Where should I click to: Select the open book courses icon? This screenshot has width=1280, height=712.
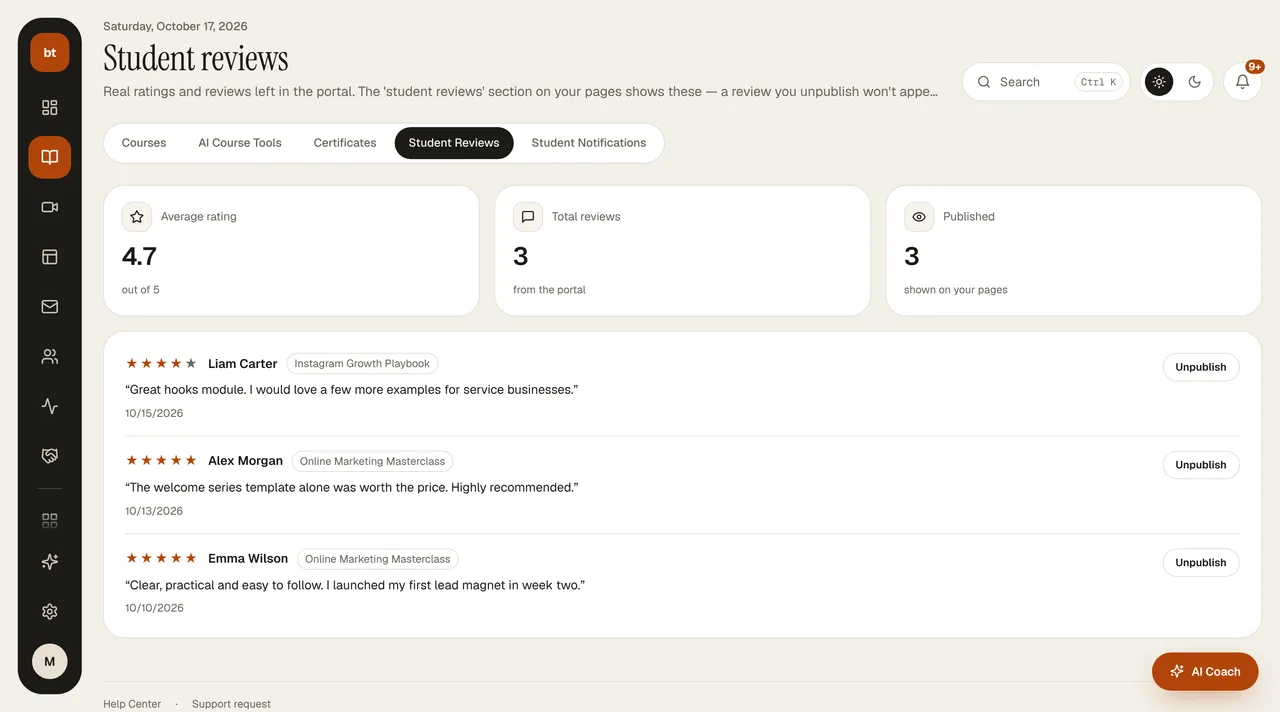point(50,157)
